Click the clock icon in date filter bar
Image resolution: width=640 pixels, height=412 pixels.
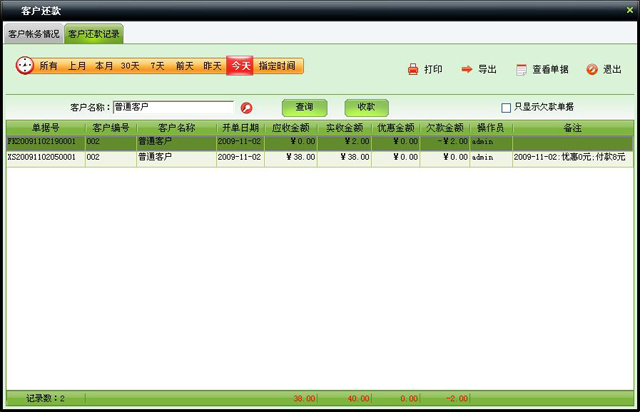(x=25, y=66)
